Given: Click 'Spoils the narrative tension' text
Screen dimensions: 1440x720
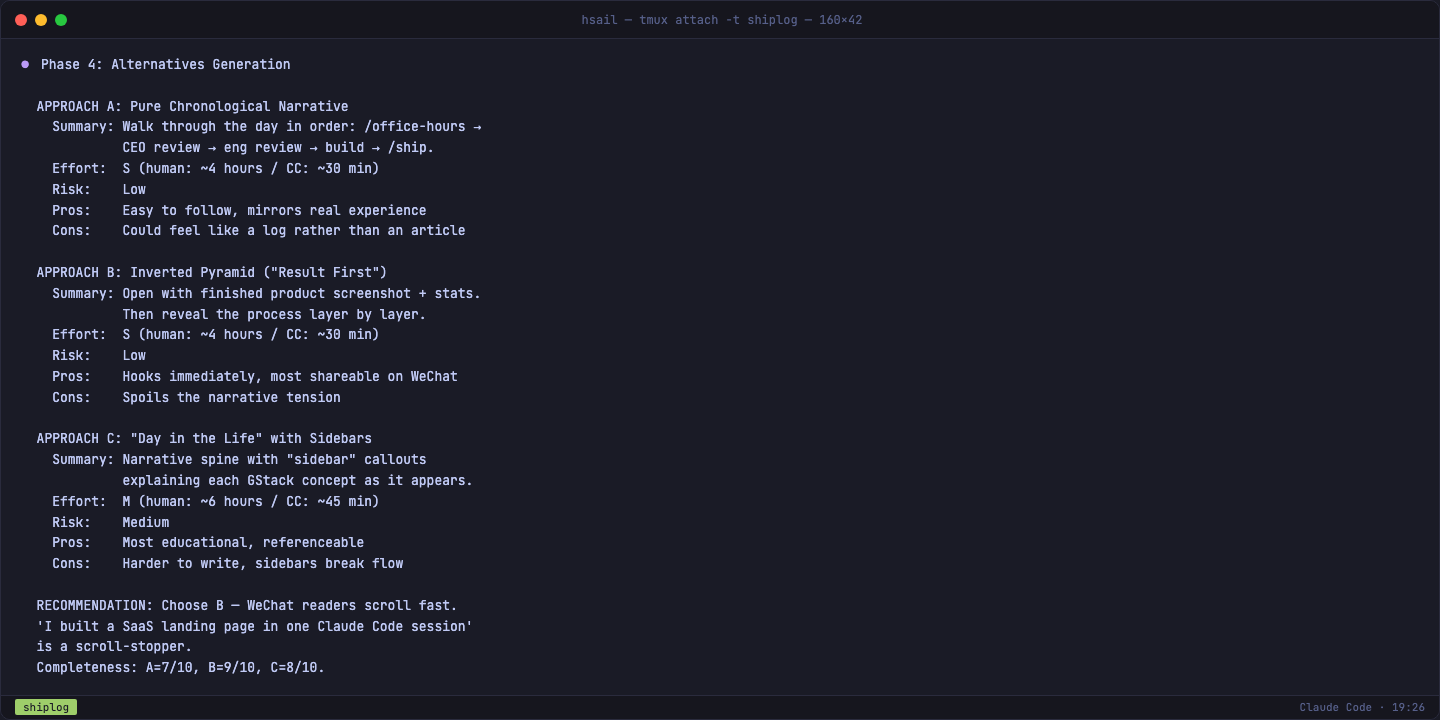Looking at the screenshot, I should click(x=232, y=397).
